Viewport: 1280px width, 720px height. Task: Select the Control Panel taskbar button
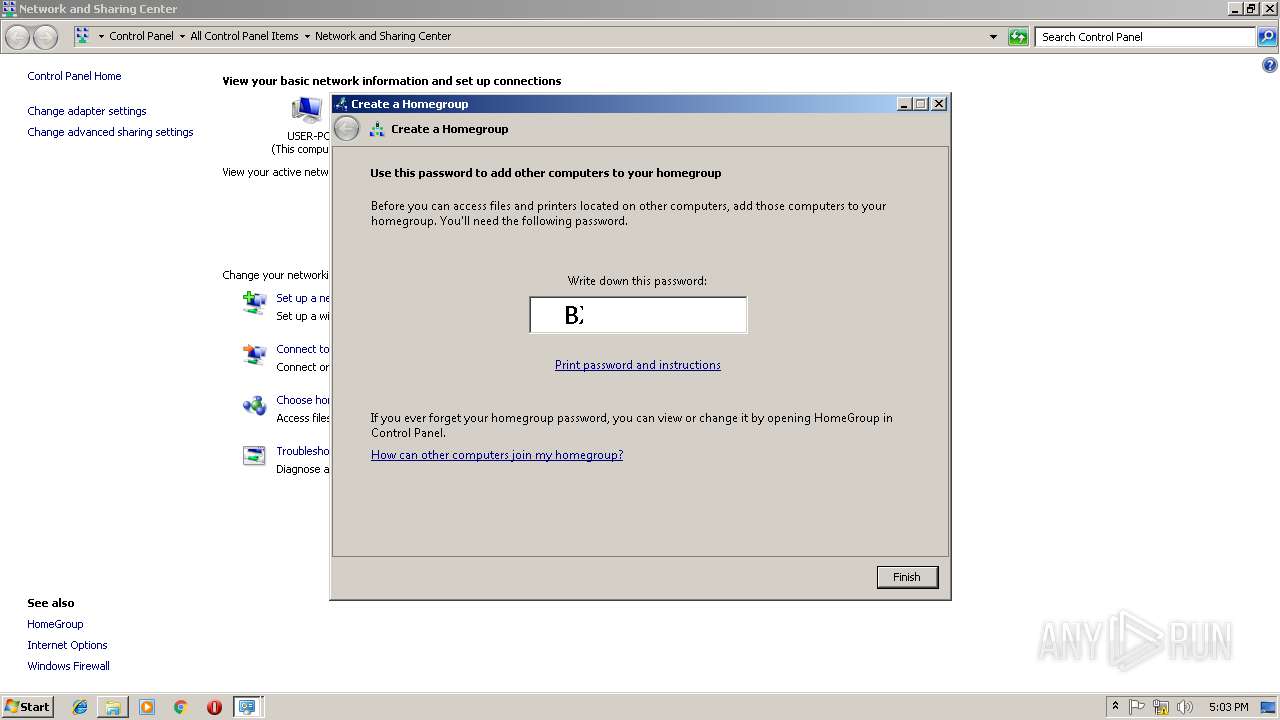(246, 707)
